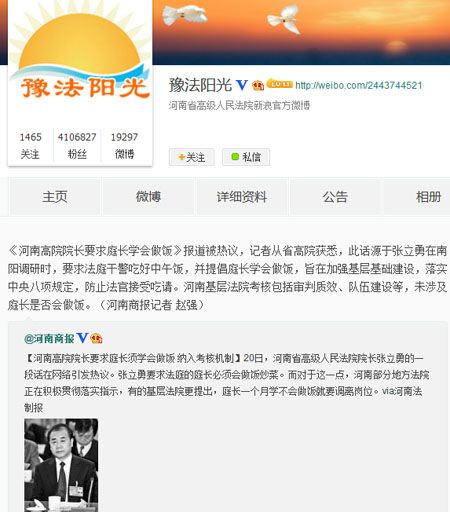The height and width of the screenshot is (512, 450).
Task: Click the blue V badge beside @河南商报
Action: tap(82, 338)
